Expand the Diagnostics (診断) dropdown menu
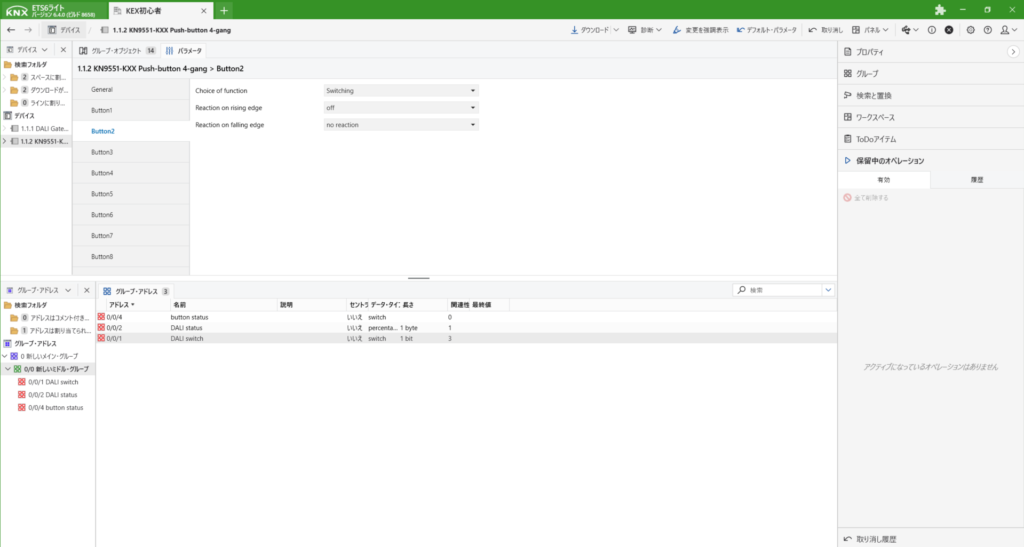The height and width of the screenshot is (547, 1024). pos(646,30)
